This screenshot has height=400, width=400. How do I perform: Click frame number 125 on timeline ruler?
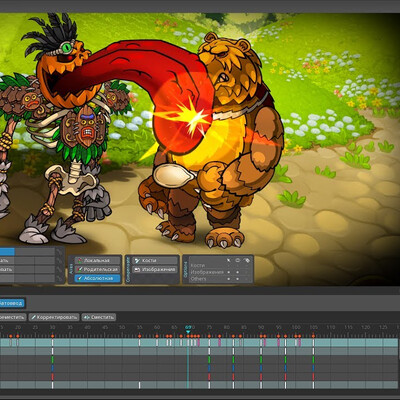[383, 327]
